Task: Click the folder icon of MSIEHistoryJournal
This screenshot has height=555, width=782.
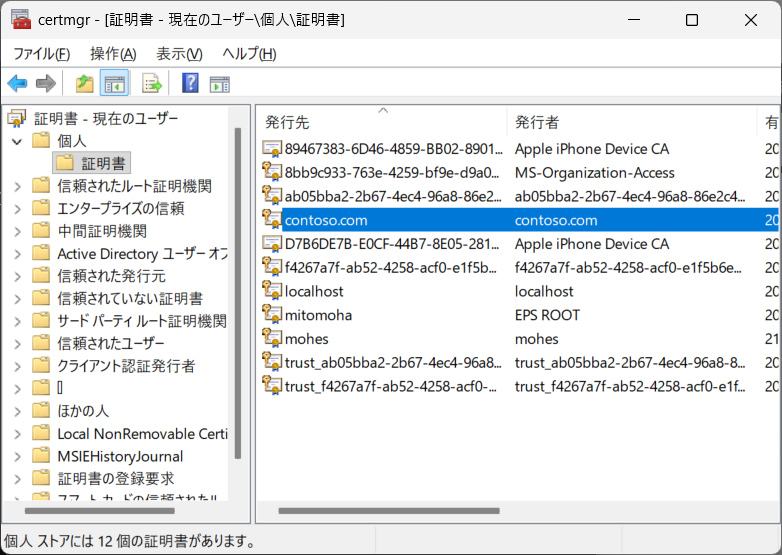Action: tap(41, 456)
